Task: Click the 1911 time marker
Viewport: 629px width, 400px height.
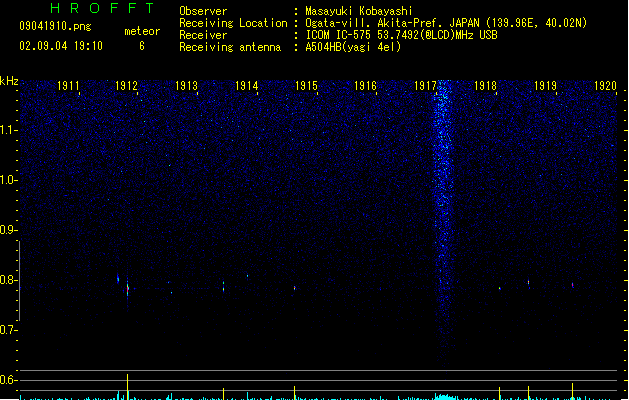Action: point(68,86)
